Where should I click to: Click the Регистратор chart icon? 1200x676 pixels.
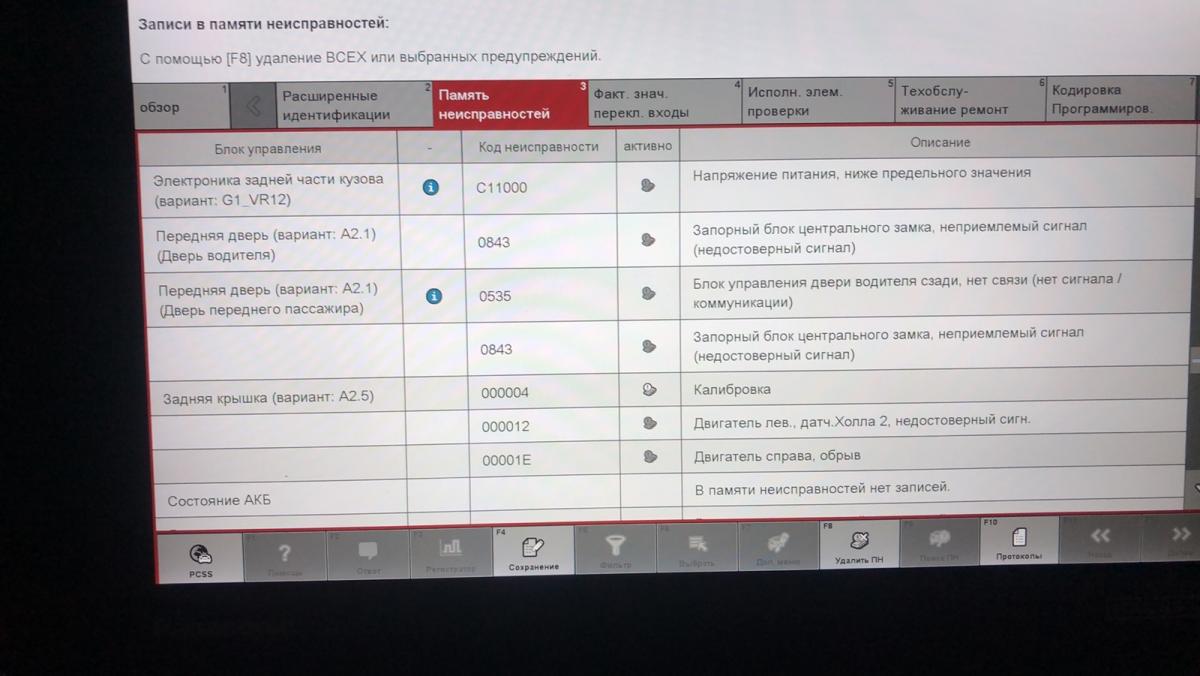[x=451, y=552]
